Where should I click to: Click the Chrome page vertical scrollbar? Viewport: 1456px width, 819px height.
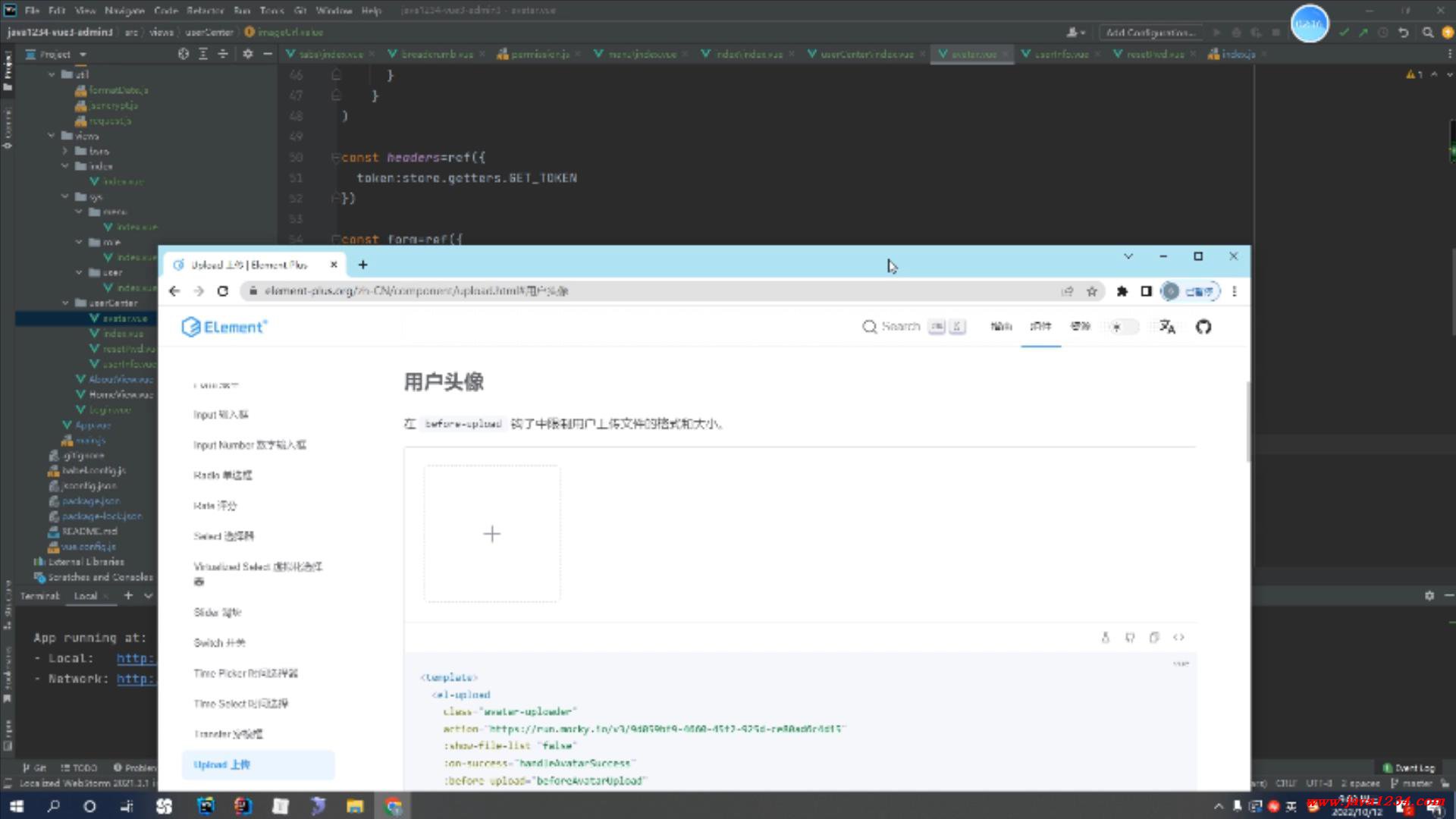pyautogui.click(x=1247, y=422)
